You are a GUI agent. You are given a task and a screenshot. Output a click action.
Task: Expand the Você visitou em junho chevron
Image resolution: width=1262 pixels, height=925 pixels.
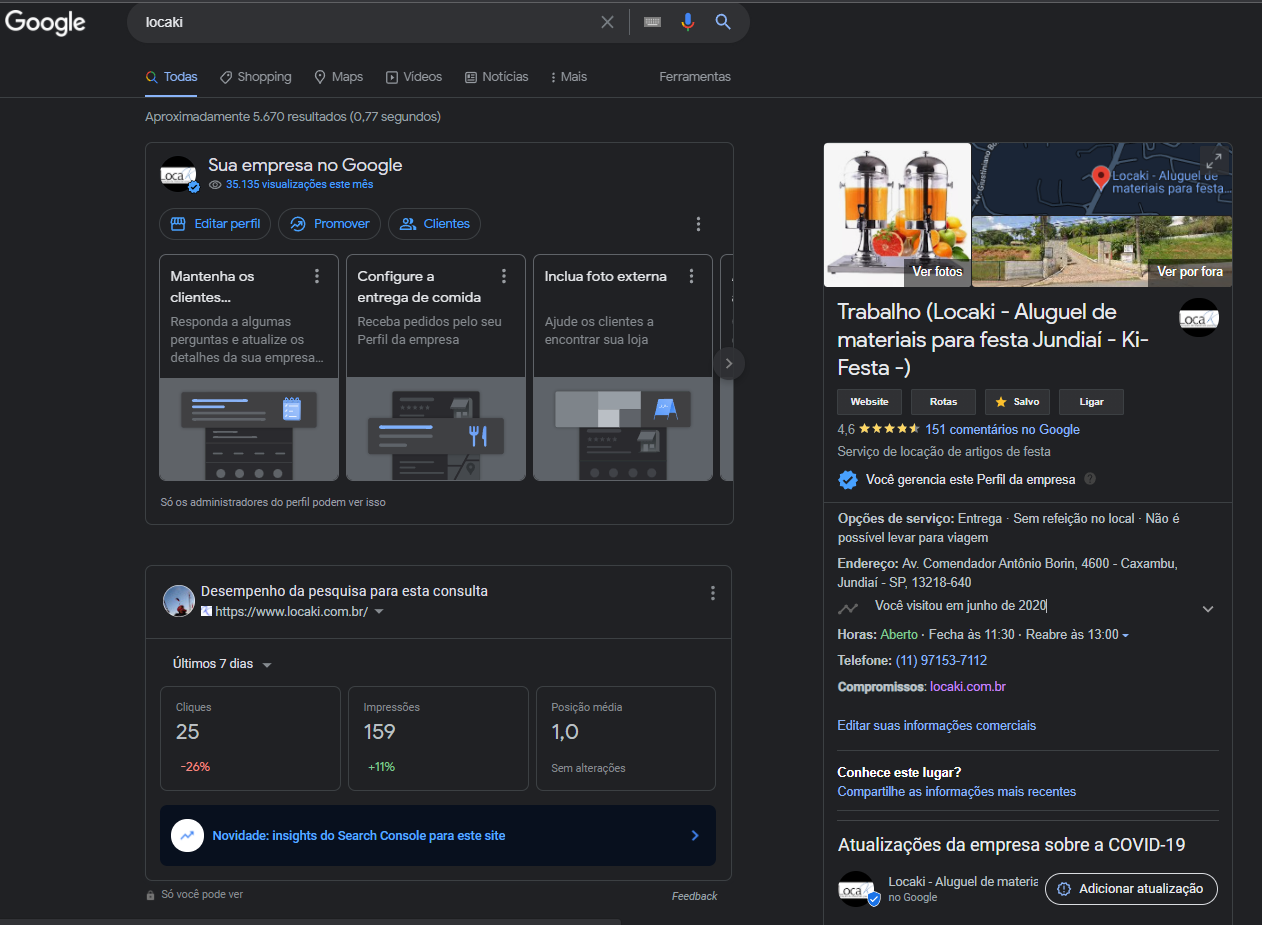(1207, 609)
